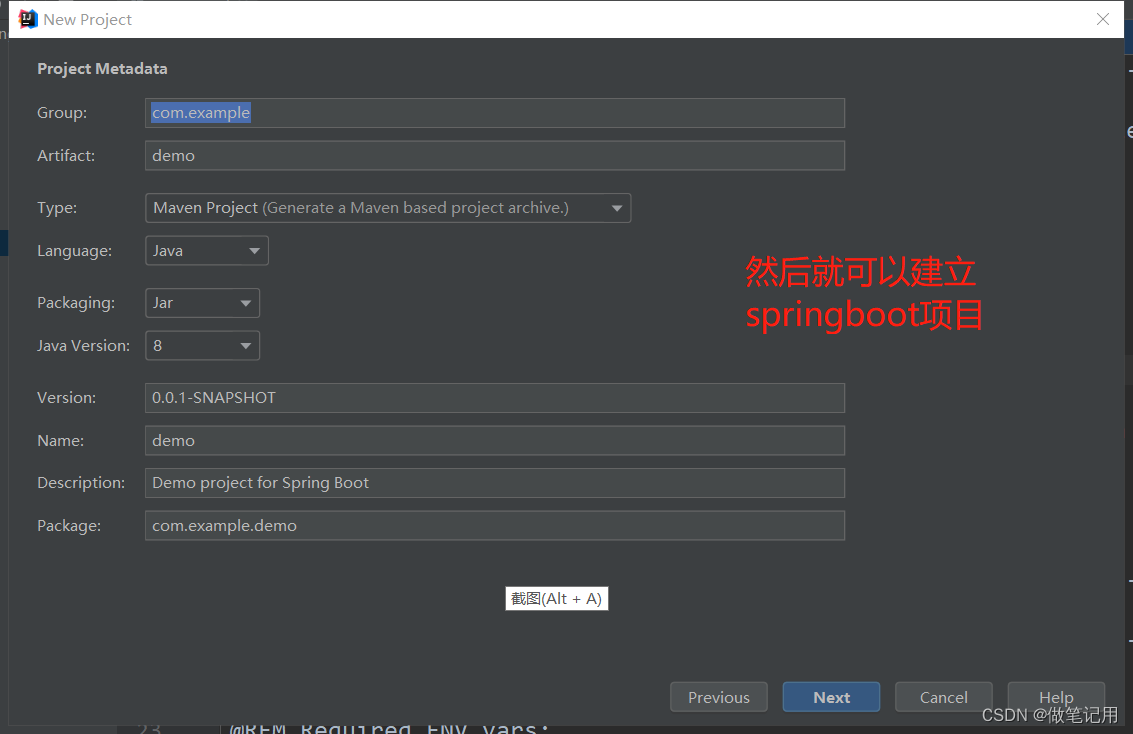Click the Package: label

click(69, 525)
